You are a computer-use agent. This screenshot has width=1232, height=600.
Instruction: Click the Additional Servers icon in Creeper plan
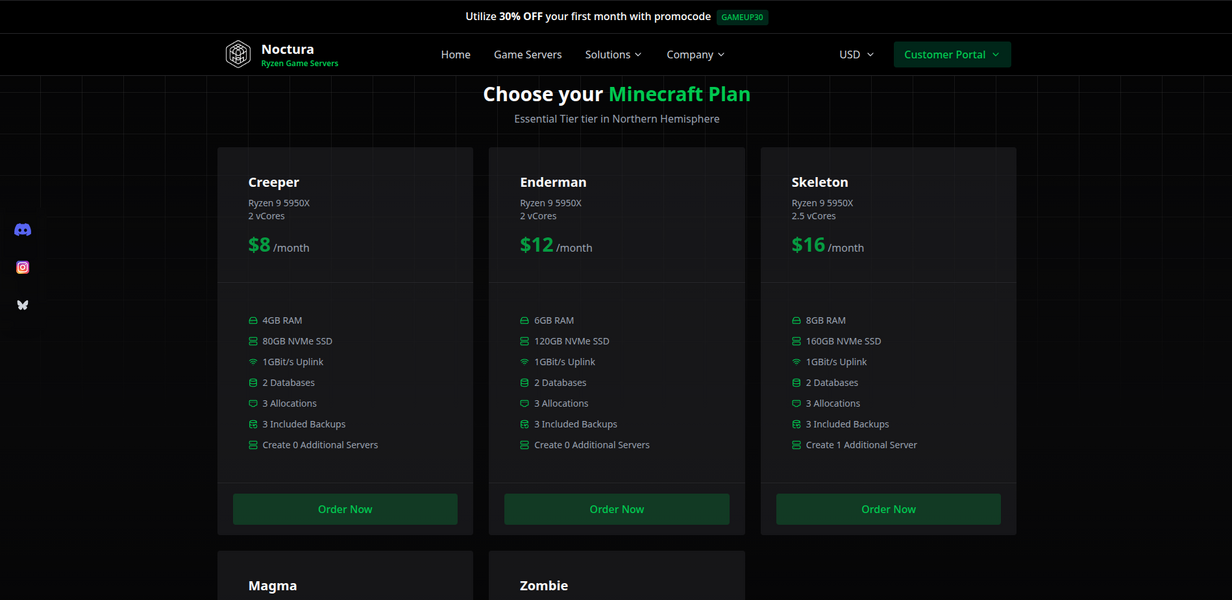click(253, 445)
